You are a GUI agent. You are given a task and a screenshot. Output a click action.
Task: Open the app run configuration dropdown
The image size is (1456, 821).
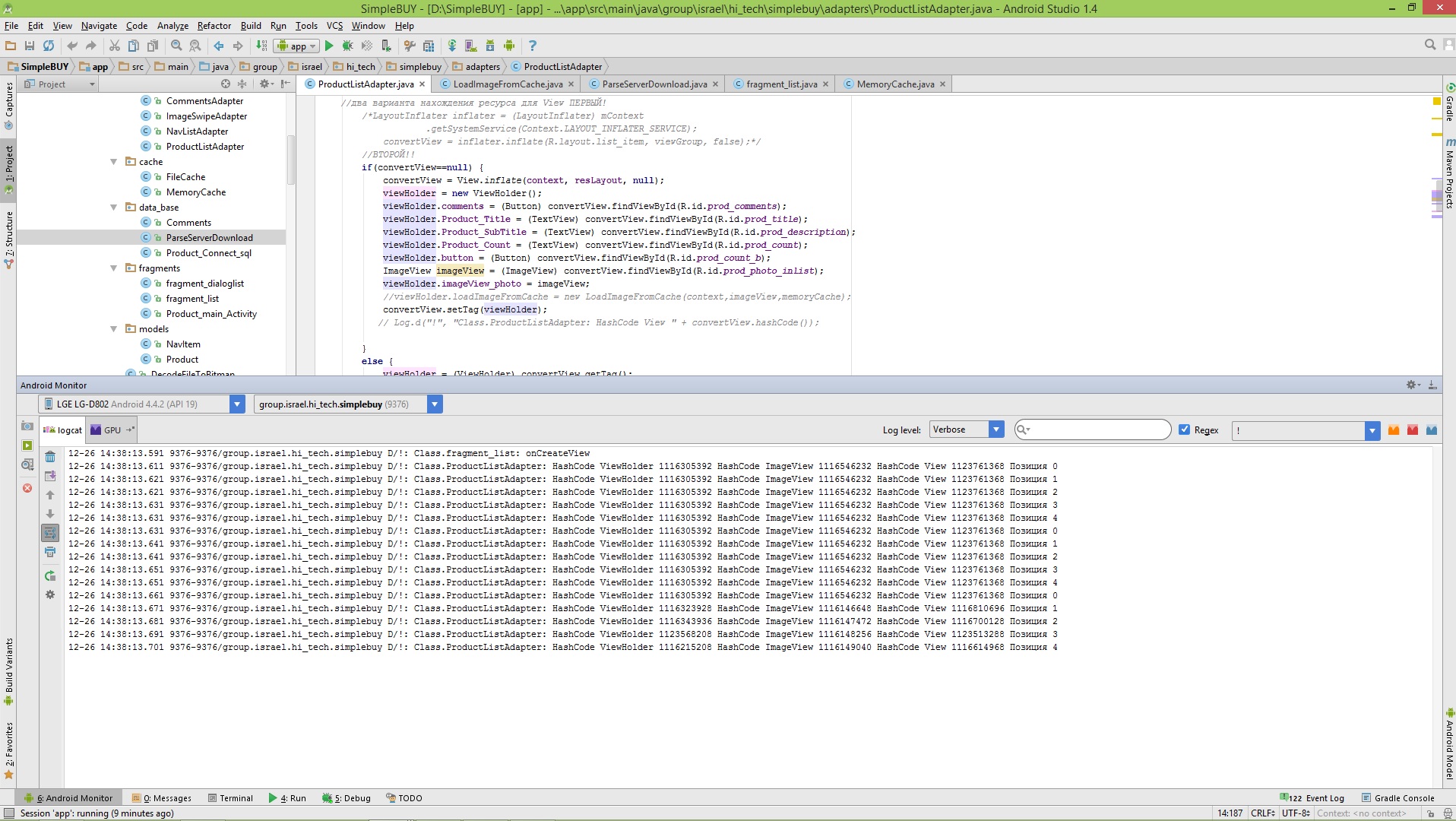[x=296, y=46]
